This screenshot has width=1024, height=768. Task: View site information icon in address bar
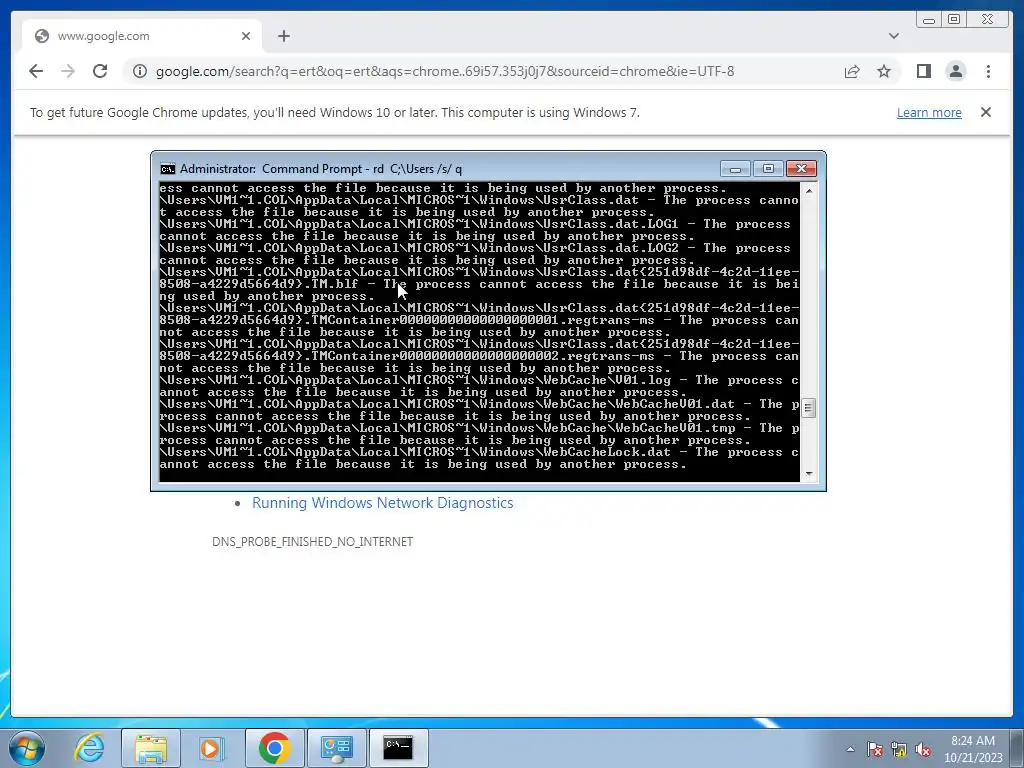[x=140, y=71]
